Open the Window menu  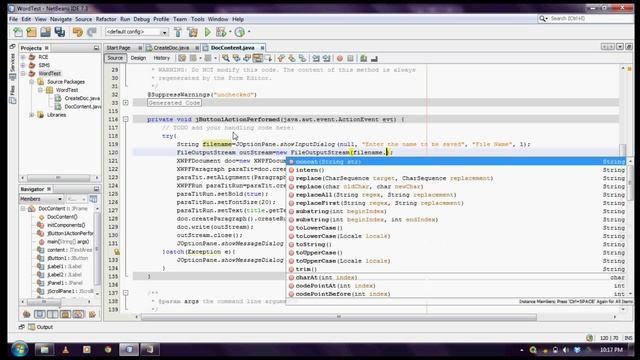[x=218, y=19]
